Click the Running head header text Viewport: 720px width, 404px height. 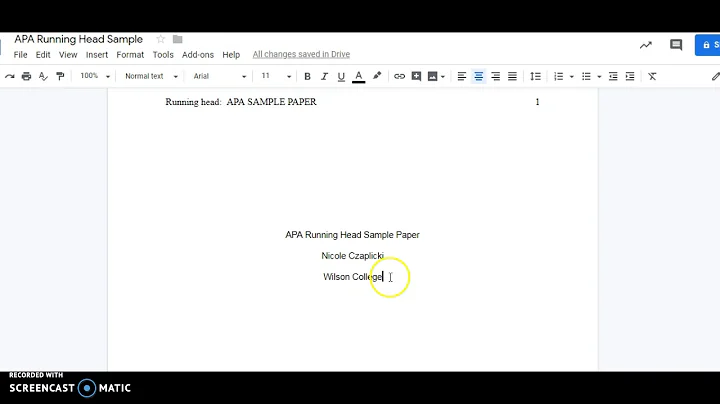[x=241, y=102]
